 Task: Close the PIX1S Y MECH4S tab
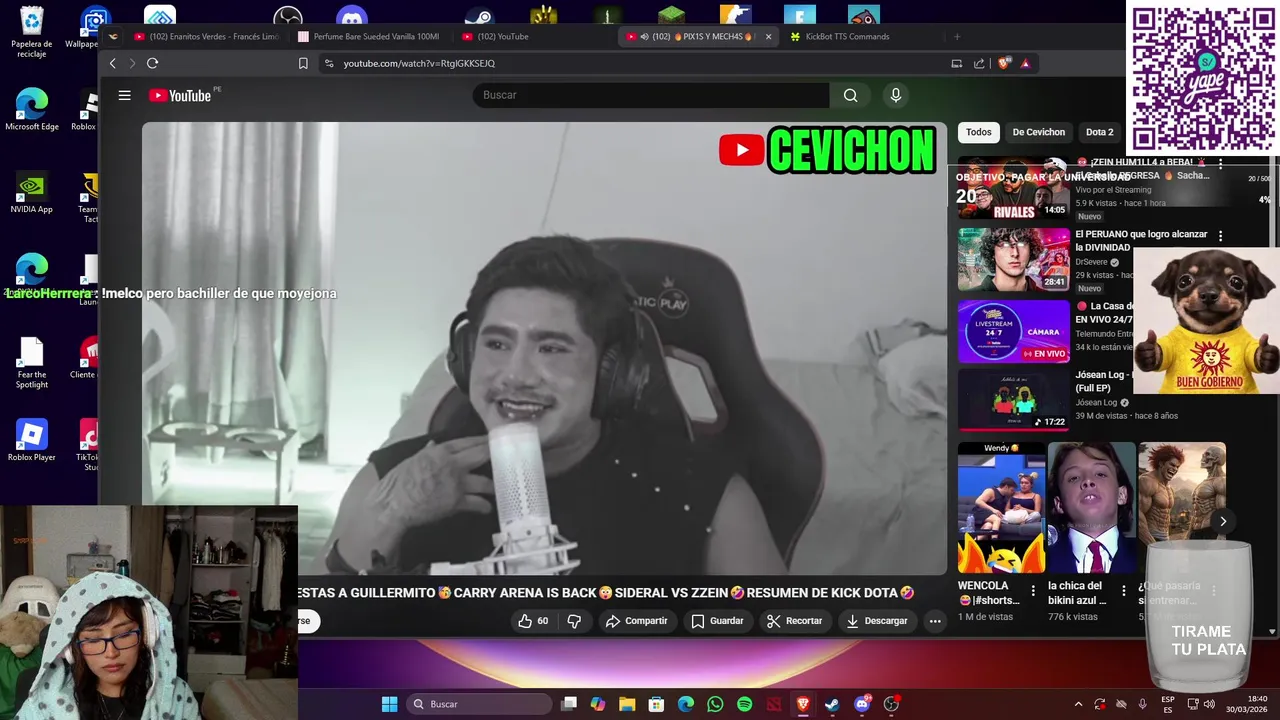tap(768, 37)
